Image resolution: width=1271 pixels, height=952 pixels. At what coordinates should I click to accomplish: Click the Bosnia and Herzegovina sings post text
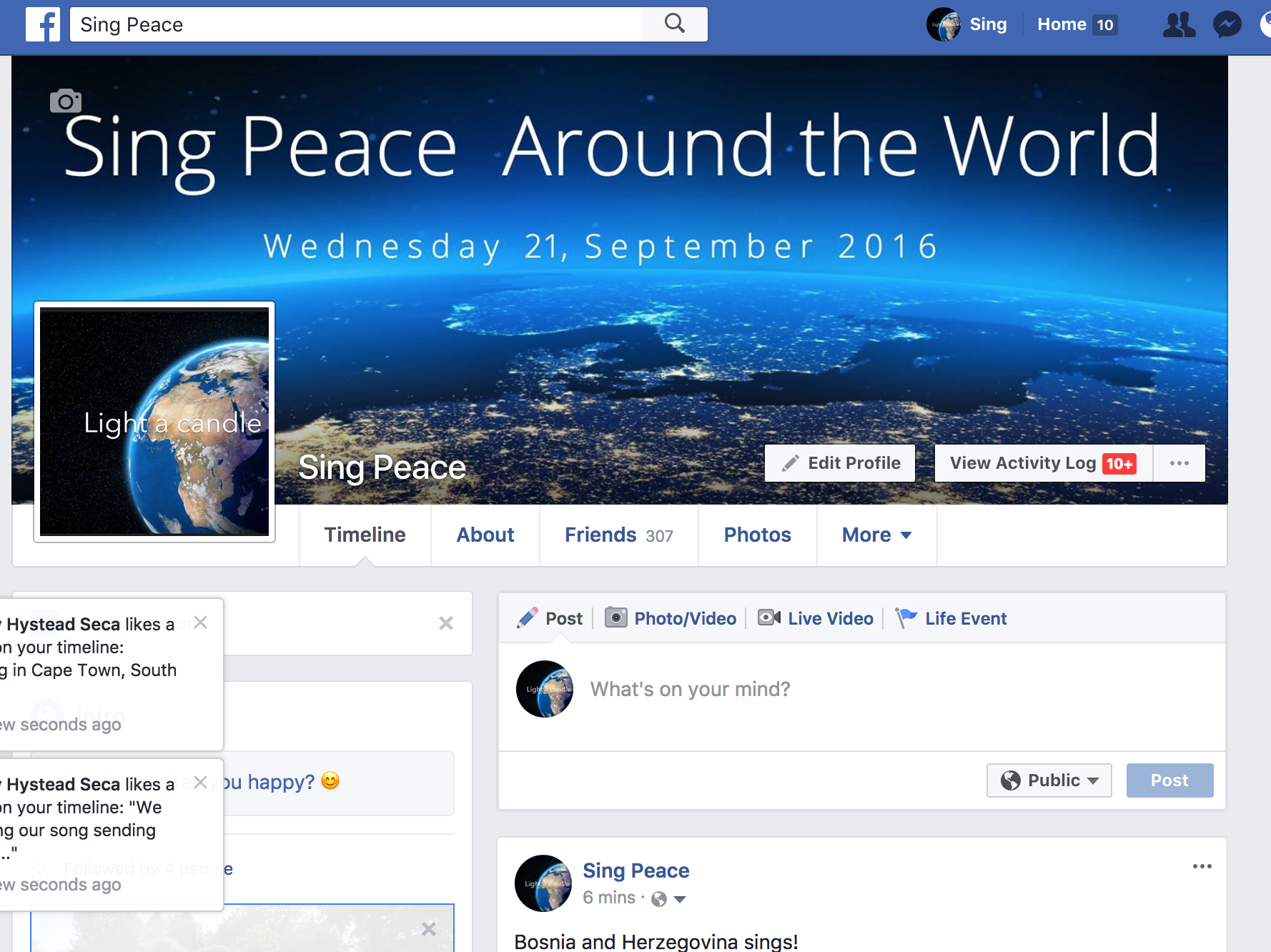[x=656, y=942]
